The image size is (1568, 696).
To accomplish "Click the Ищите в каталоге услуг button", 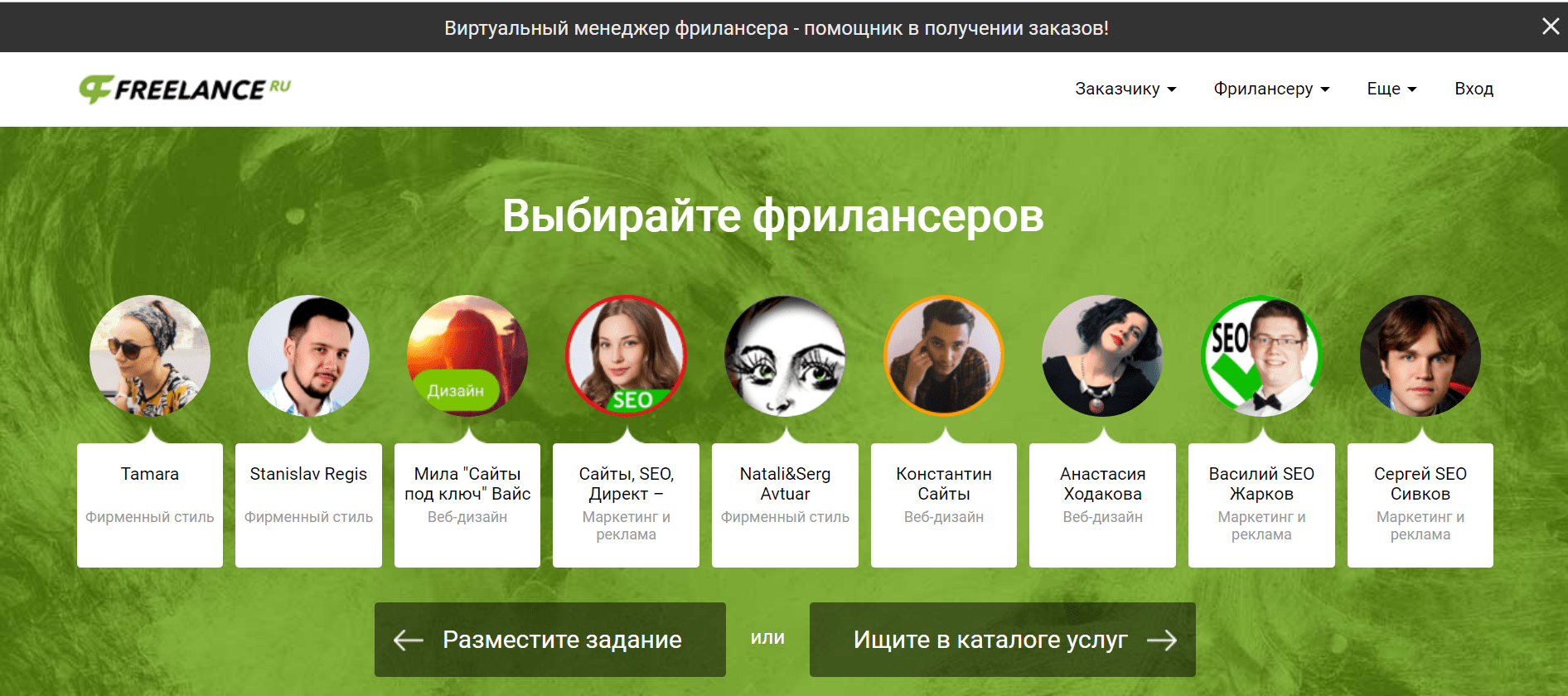I will (x=1003, y=640).
